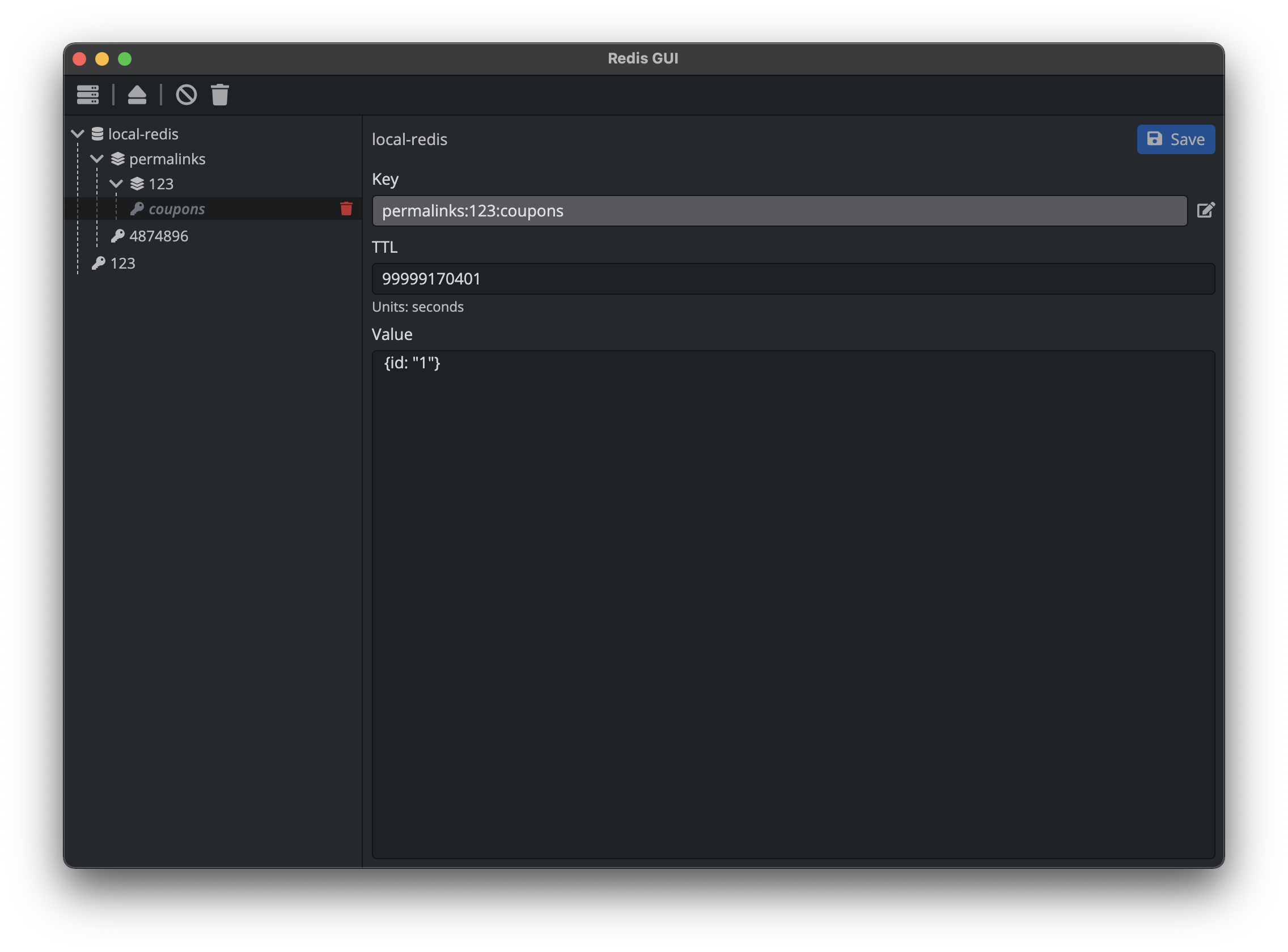Collapse the permalinks namespace folder
This screenshot has width=1288, height=952.
(x=97, y=159)
